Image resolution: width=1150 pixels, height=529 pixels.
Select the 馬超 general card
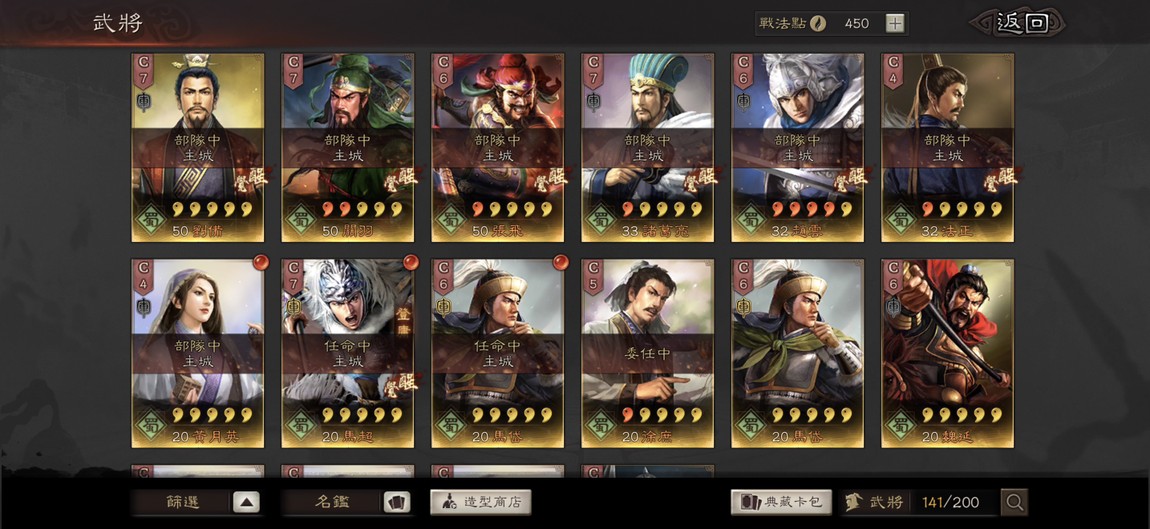(348, 353)
